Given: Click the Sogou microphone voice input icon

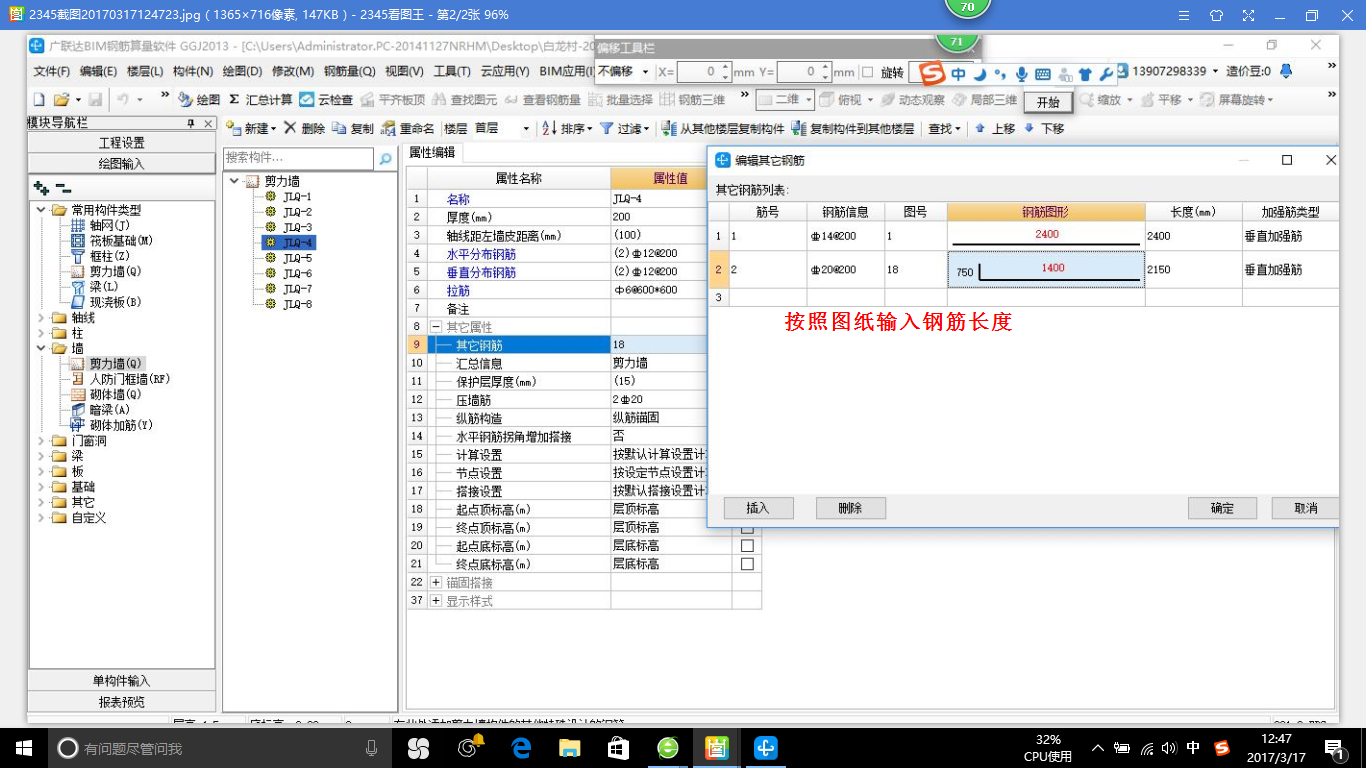Looking at the screenshot, I should pos(1021,74).
